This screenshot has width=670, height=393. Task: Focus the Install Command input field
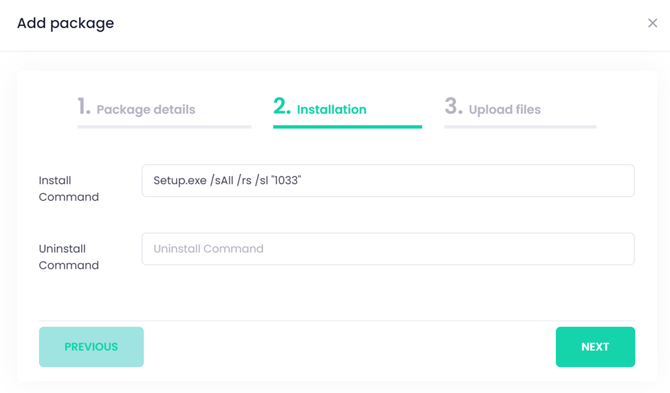[x=388, y=180]
